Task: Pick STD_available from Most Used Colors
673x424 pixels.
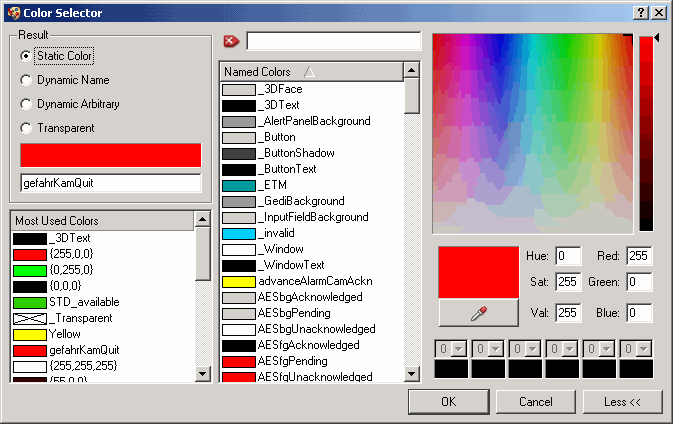Action: [80, 302]
